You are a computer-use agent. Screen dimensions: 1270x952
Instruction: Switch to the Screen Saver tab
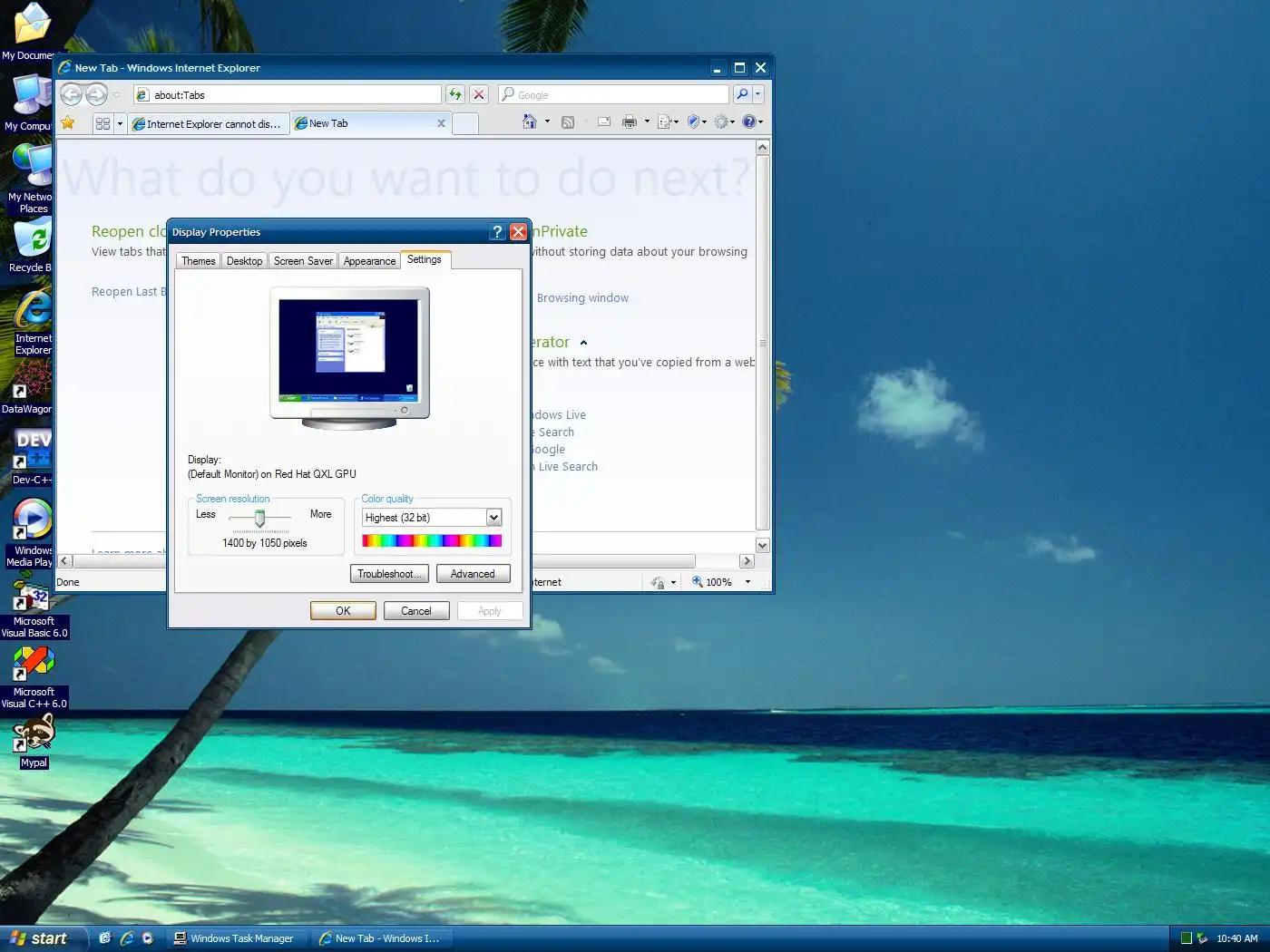tap(303, 261)
